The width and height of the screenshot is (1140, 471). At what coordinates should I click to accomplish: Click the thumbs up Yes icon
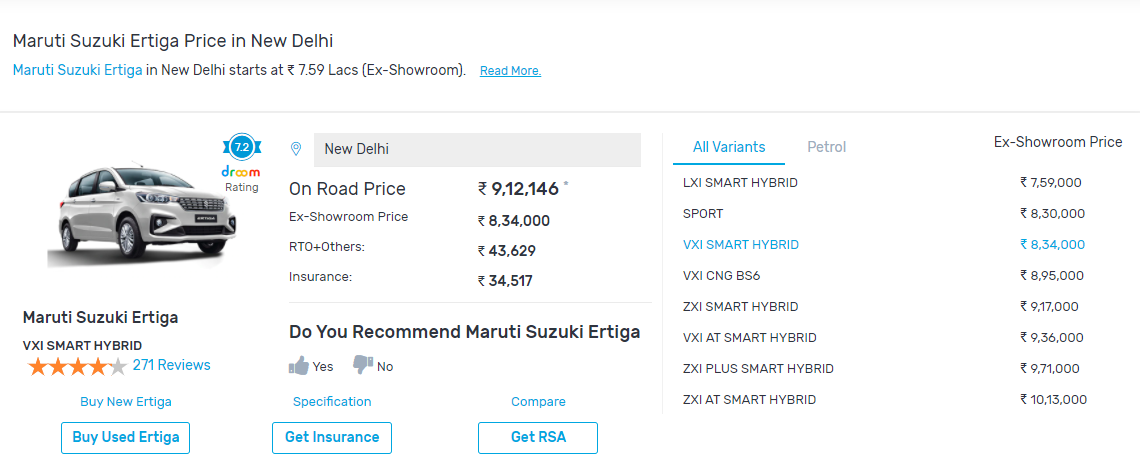(299, 365)
